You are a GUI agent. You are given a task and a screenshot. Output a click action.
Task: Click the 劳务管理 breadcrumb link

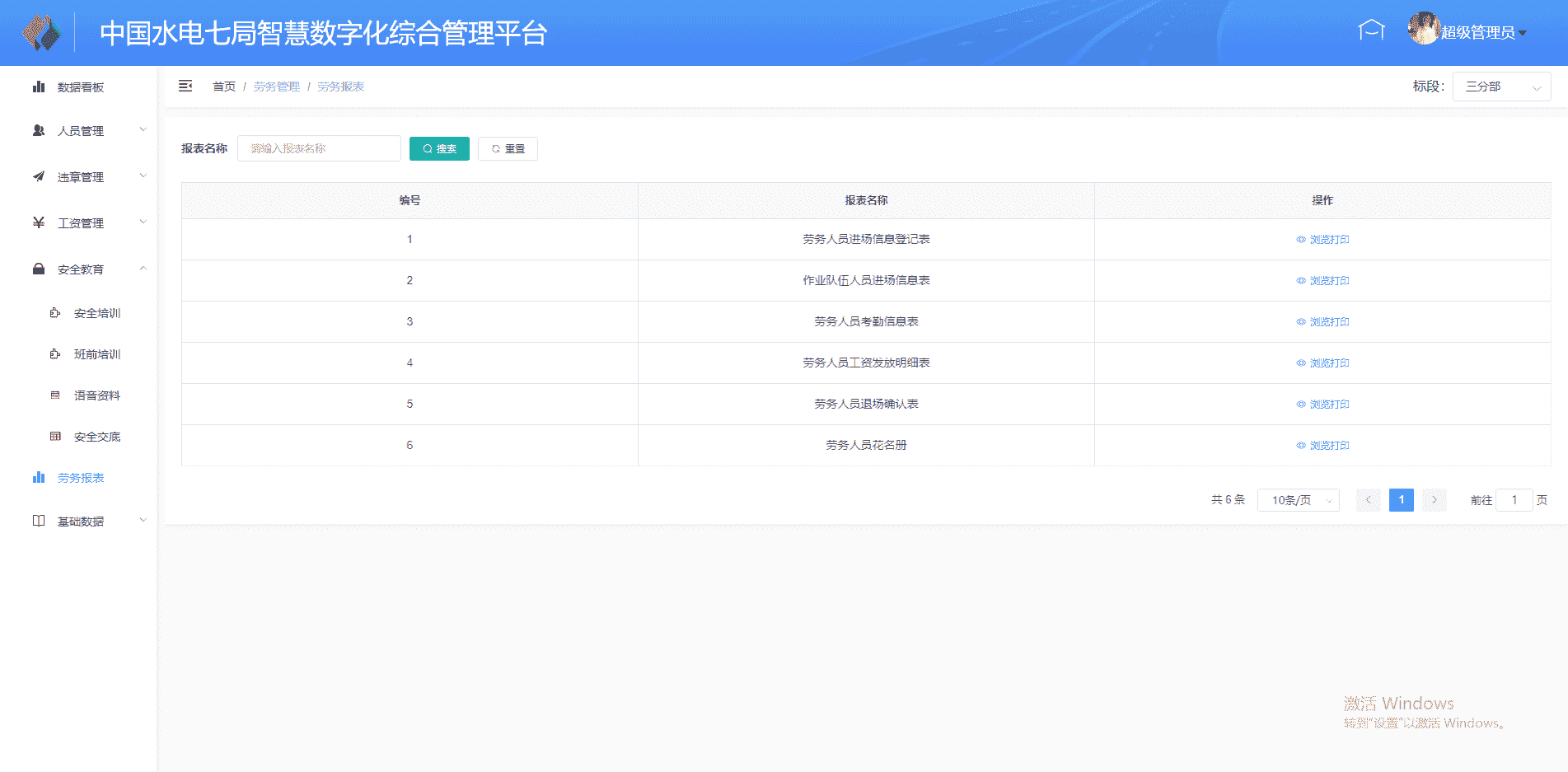pyautogui.click(x=276, y=87)
